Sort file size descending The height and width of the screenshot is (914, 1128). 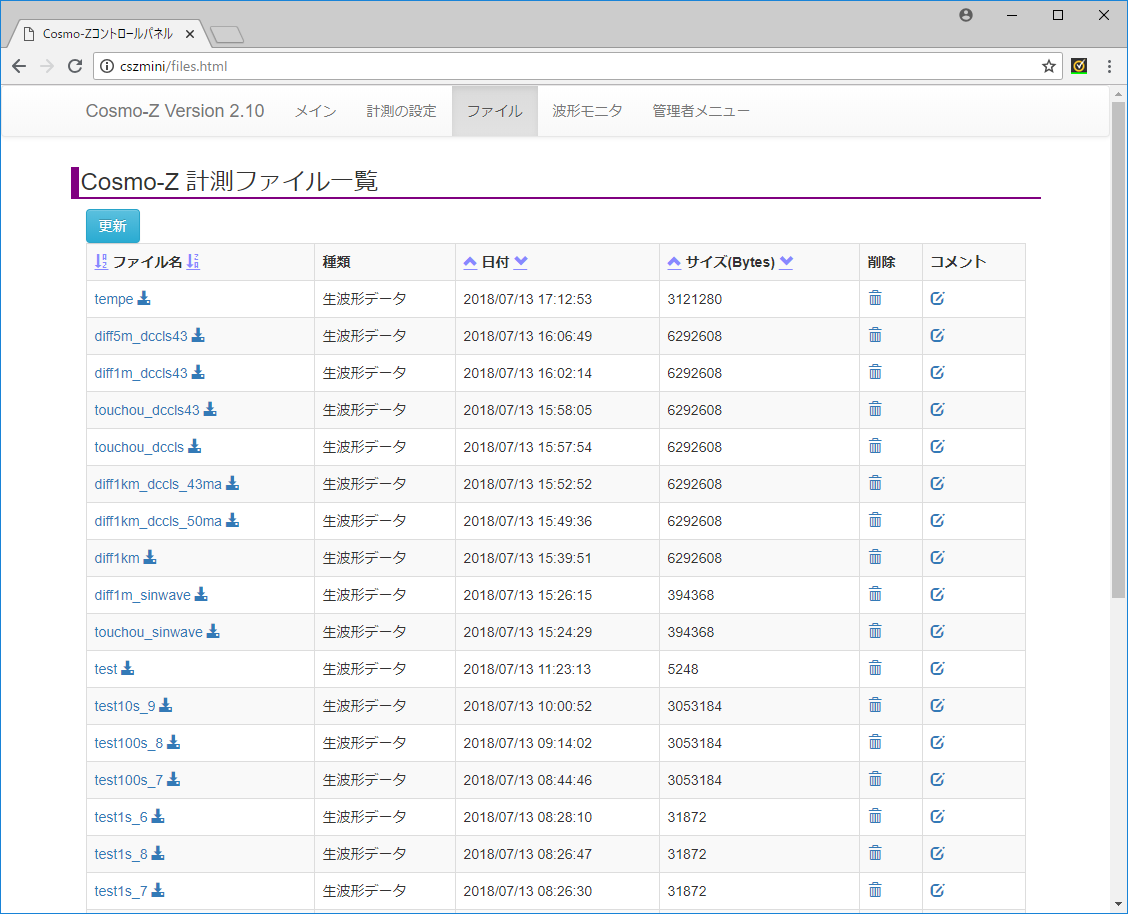[787, 262]
